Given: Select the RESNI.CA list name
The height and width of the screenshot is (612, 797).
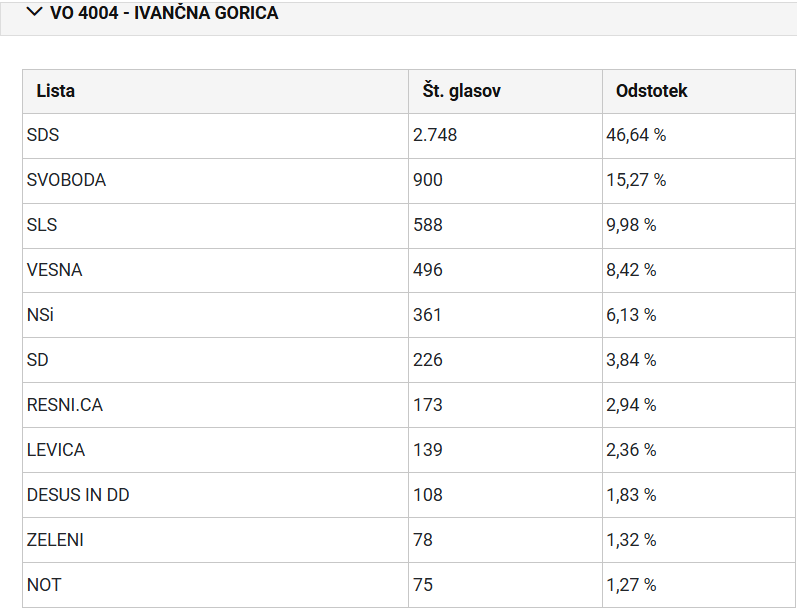Looking at the screenshot, I should [65, 405].
